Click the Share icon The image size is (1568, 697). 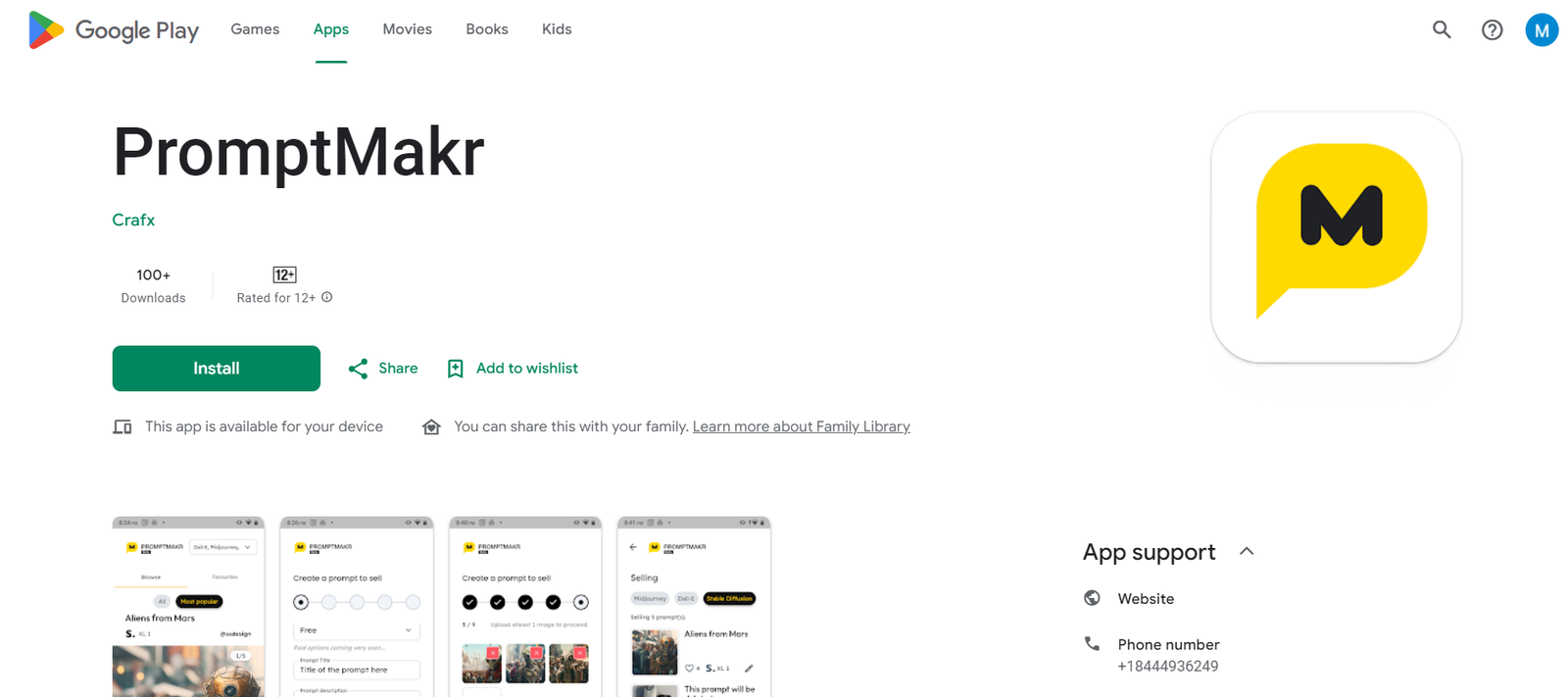click(x=359, y=369)
